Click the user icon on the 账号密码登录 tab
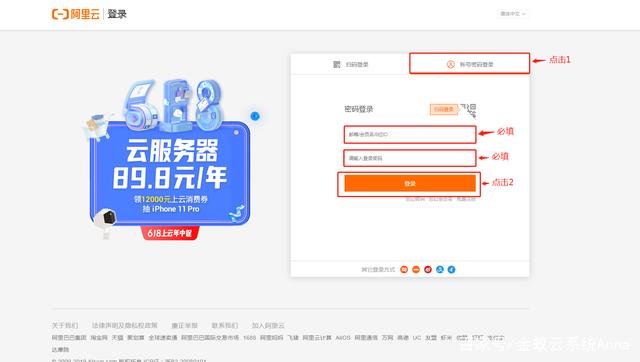This screenshot has height=362, width=640. [x=451, y=64]
